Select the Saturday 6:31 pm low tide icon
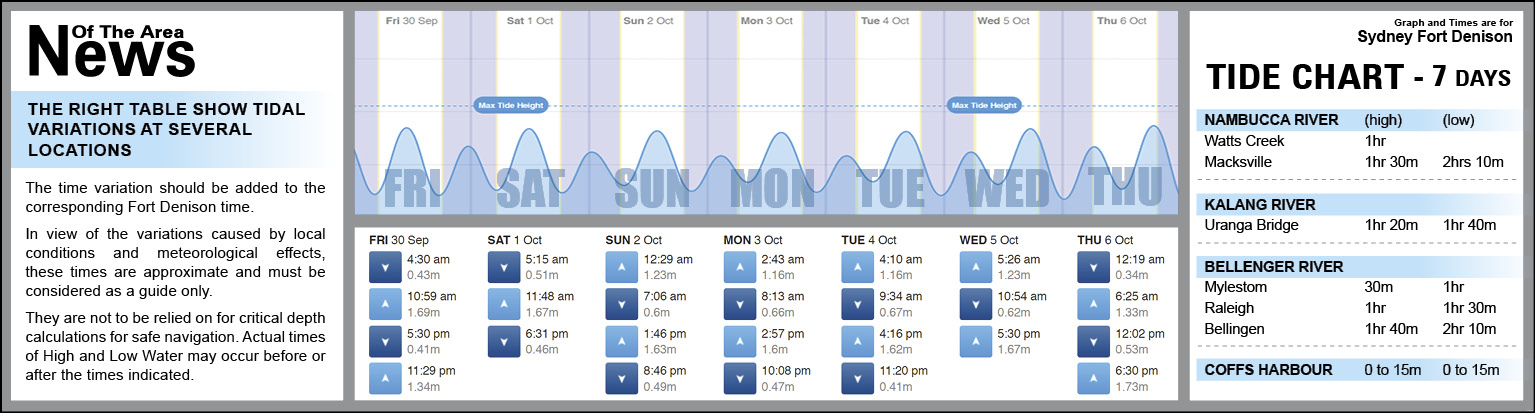 tap(502, 341)
